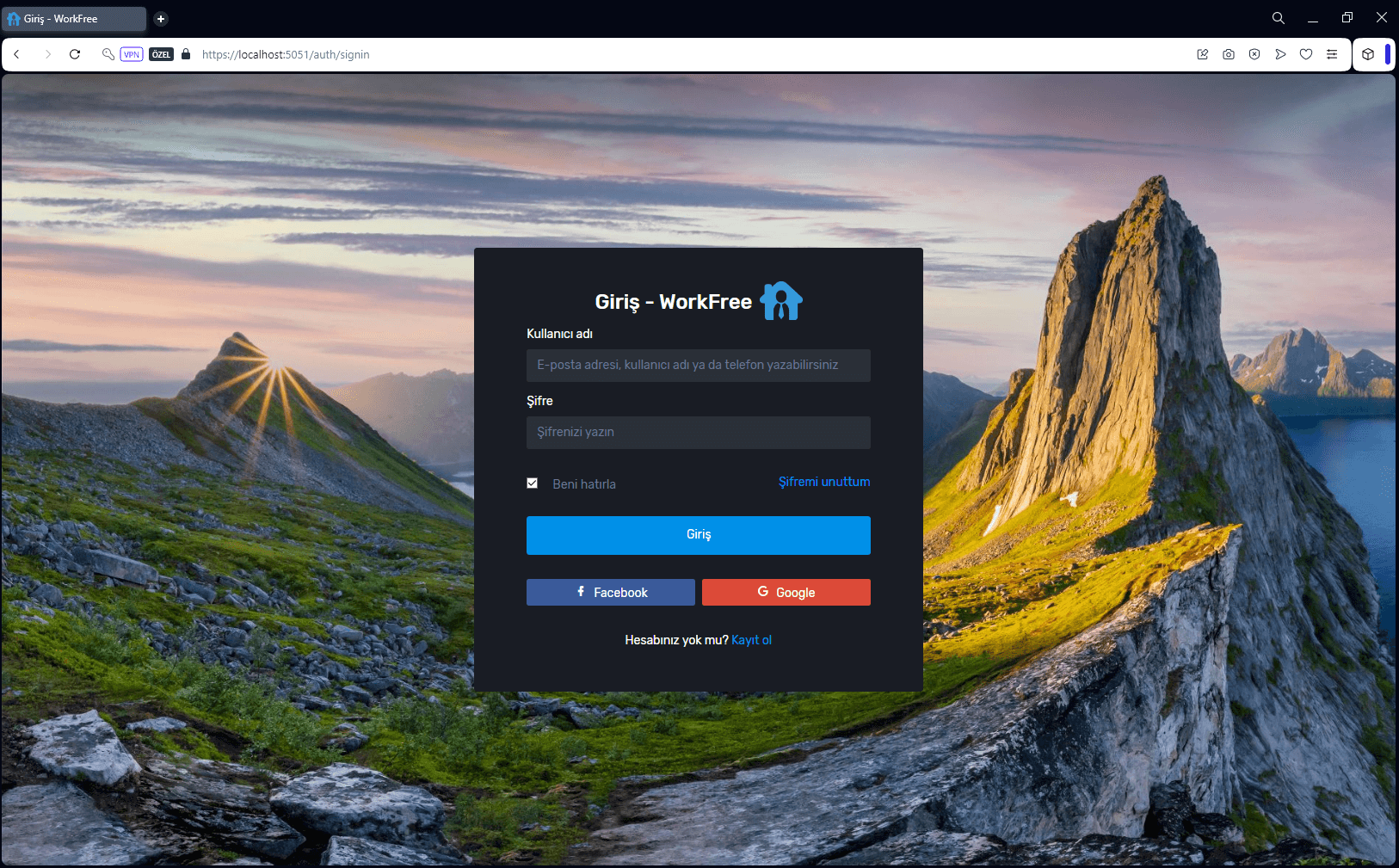1399x868 pixels.
Task: Click the browser back arrow
Action: click(x=16, y=54)
